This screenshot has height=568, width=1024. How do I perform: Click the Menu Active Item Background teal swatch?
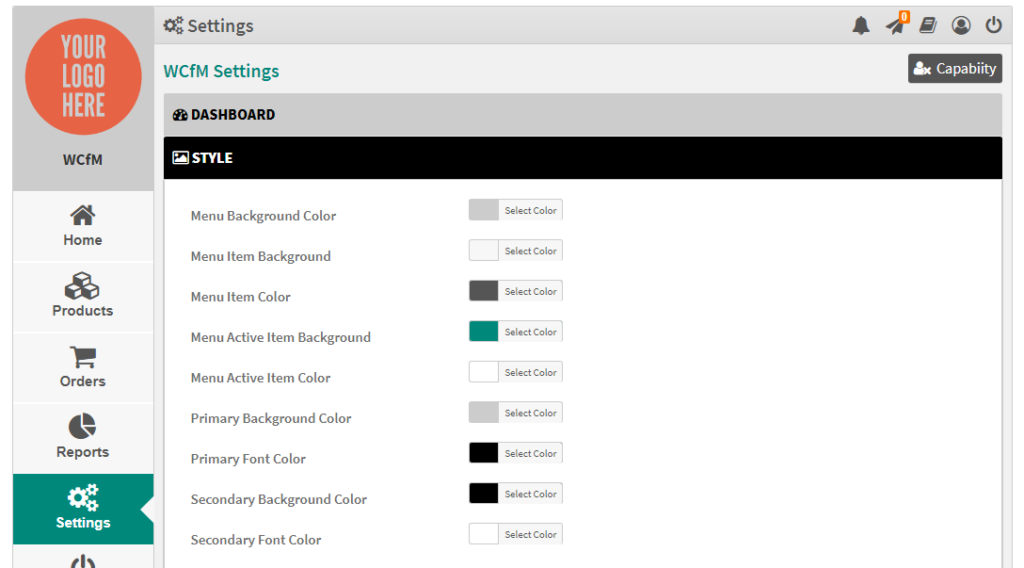tap(483, 332)
